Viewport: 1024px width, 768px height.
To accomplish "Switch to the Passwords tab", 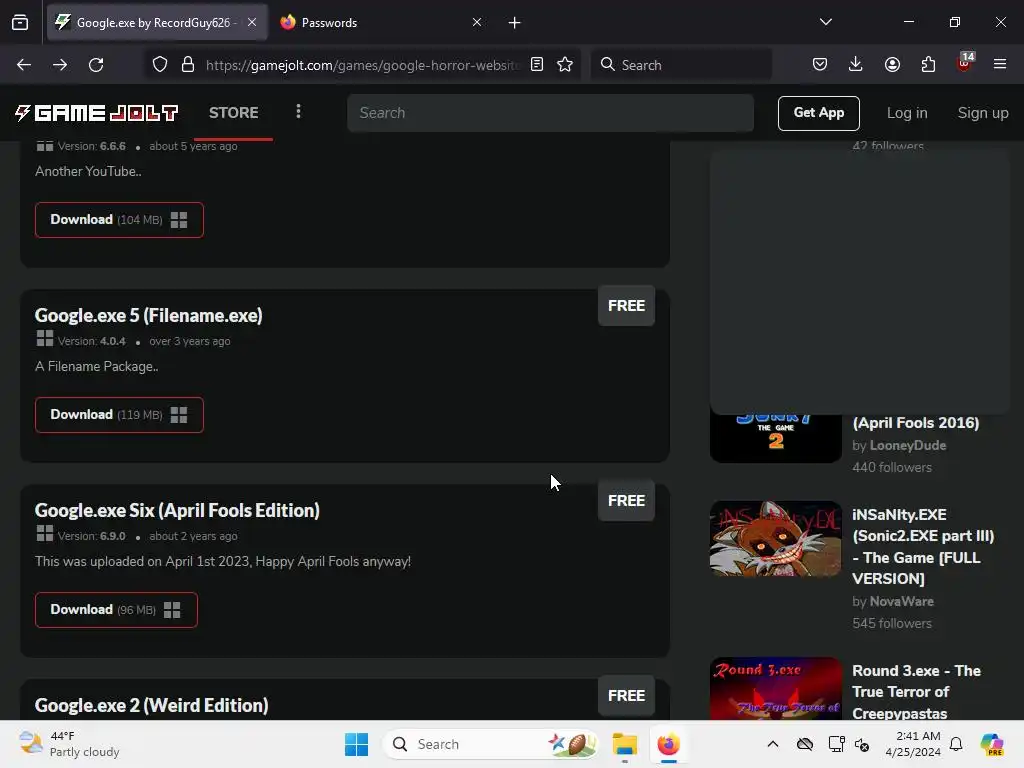I will [x=381, y=23].
